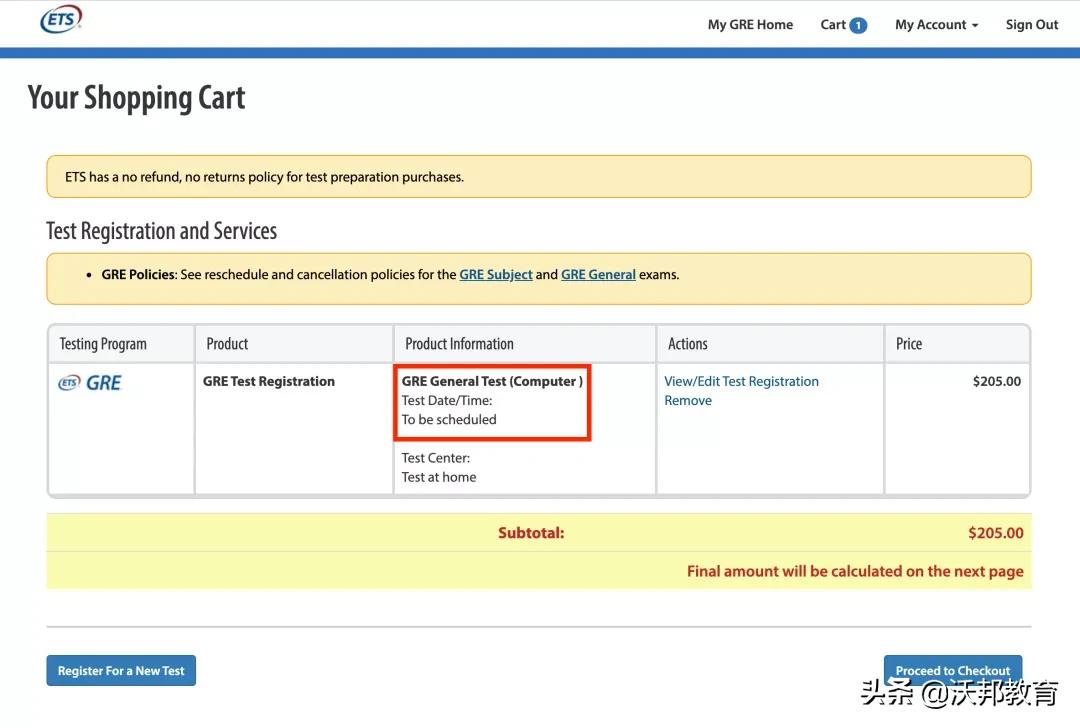This screenshot has height=728, width=1080.
Task: Click the $205.00 item price cell
Action: point(996,381)
